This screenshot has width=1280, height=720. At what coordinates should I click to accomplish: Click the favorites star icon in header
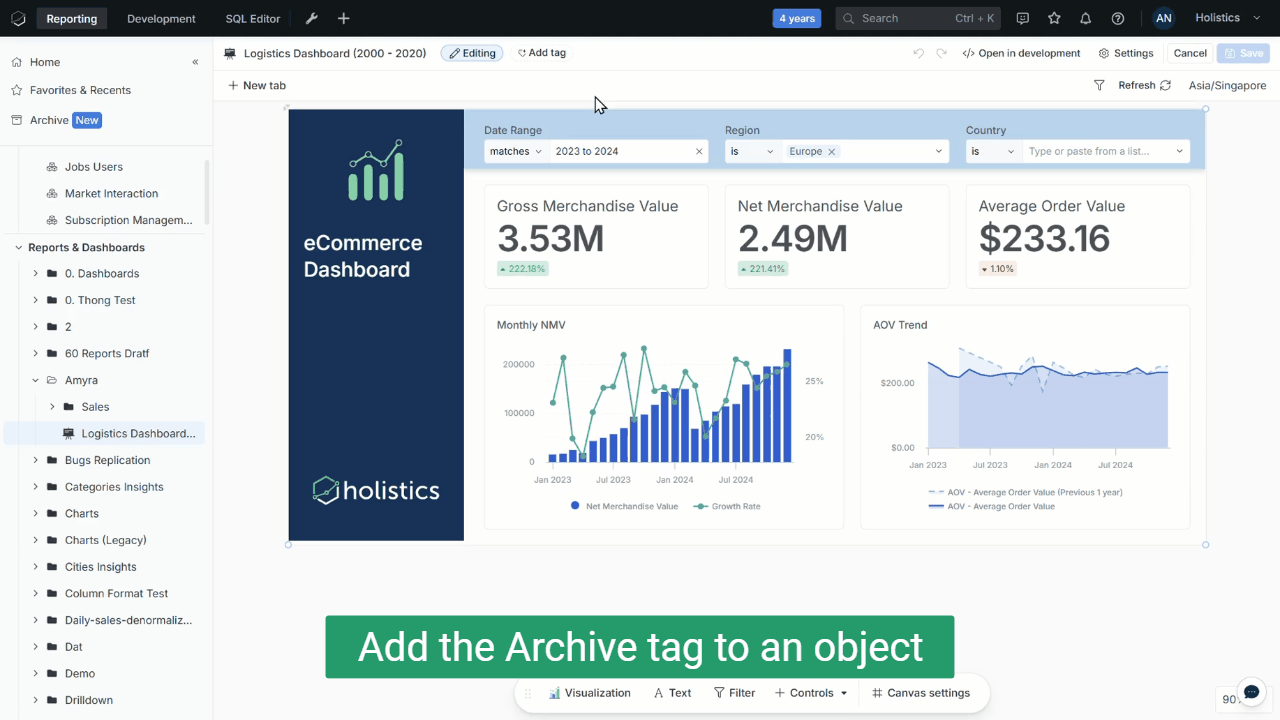click(x=1054, y=19)
